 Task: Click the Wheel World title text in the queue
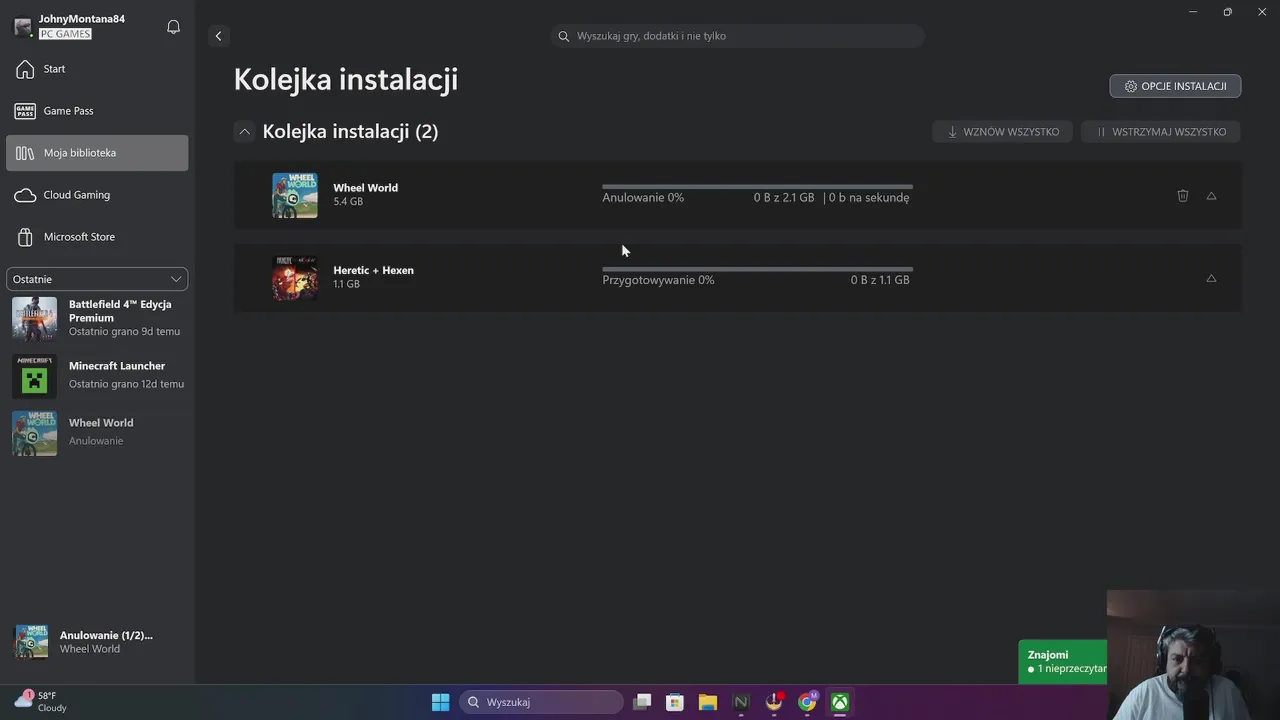point(365,188)
